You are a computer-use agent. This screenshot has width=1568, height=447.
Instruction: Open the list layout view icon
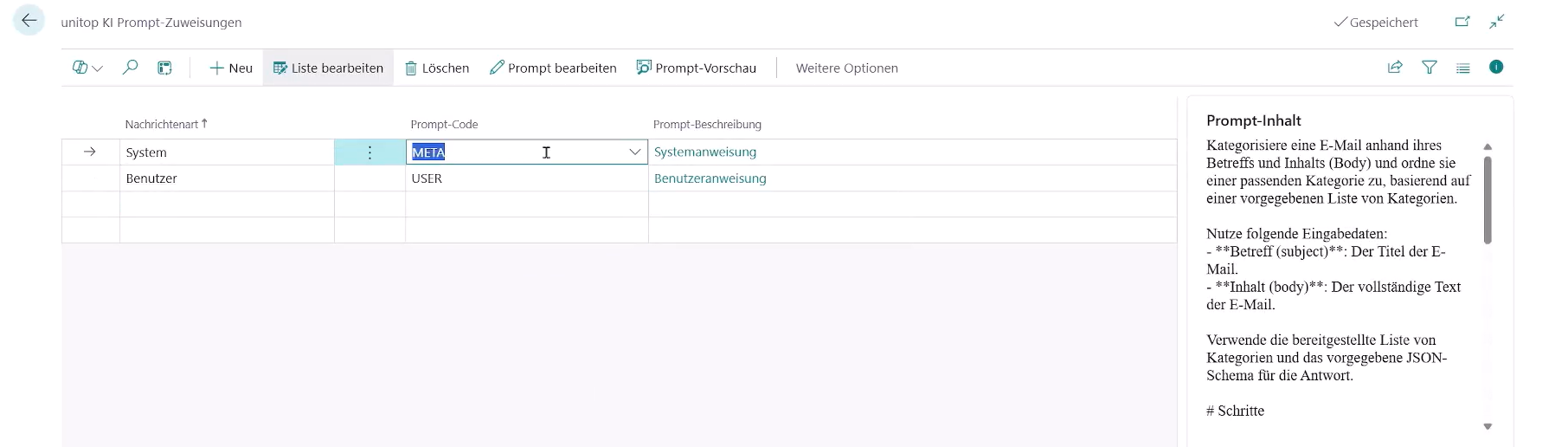pyautogui.click(x=1463, y=68)
